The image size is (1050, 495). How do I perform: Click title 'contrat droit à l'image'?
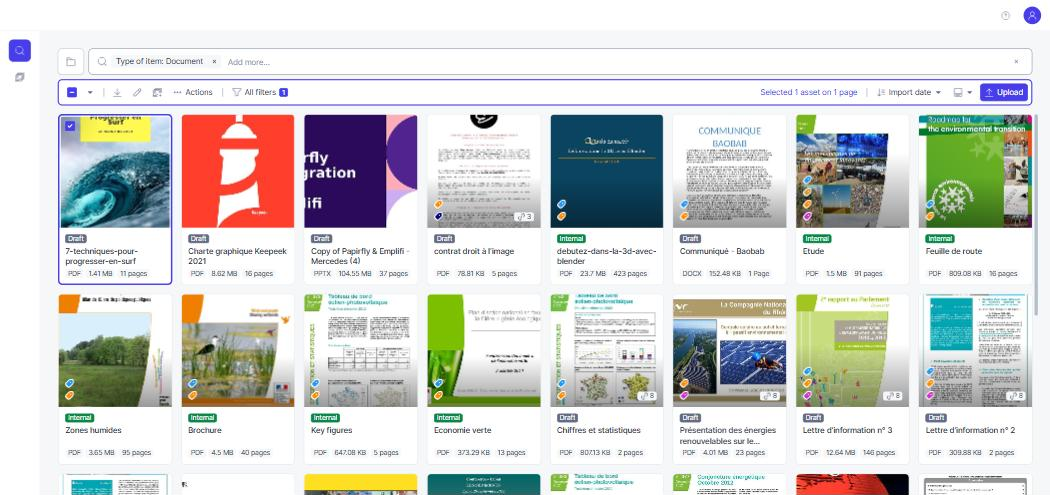coord(474,251)
